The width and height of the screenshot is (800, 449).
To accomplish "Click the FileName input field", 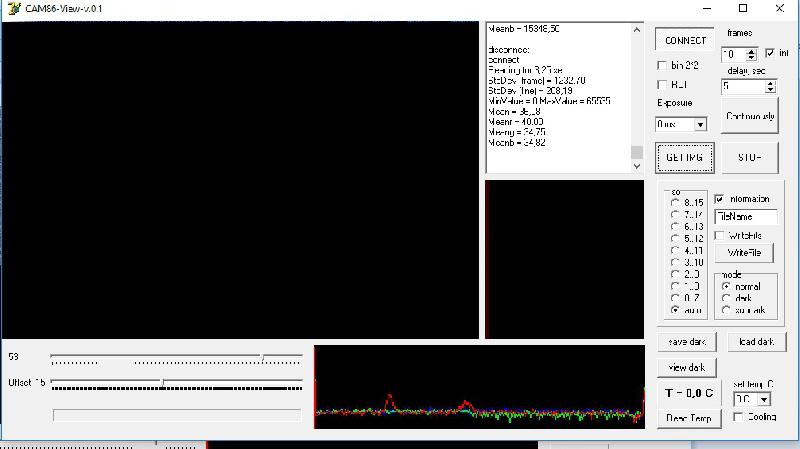I will point(746,216).
